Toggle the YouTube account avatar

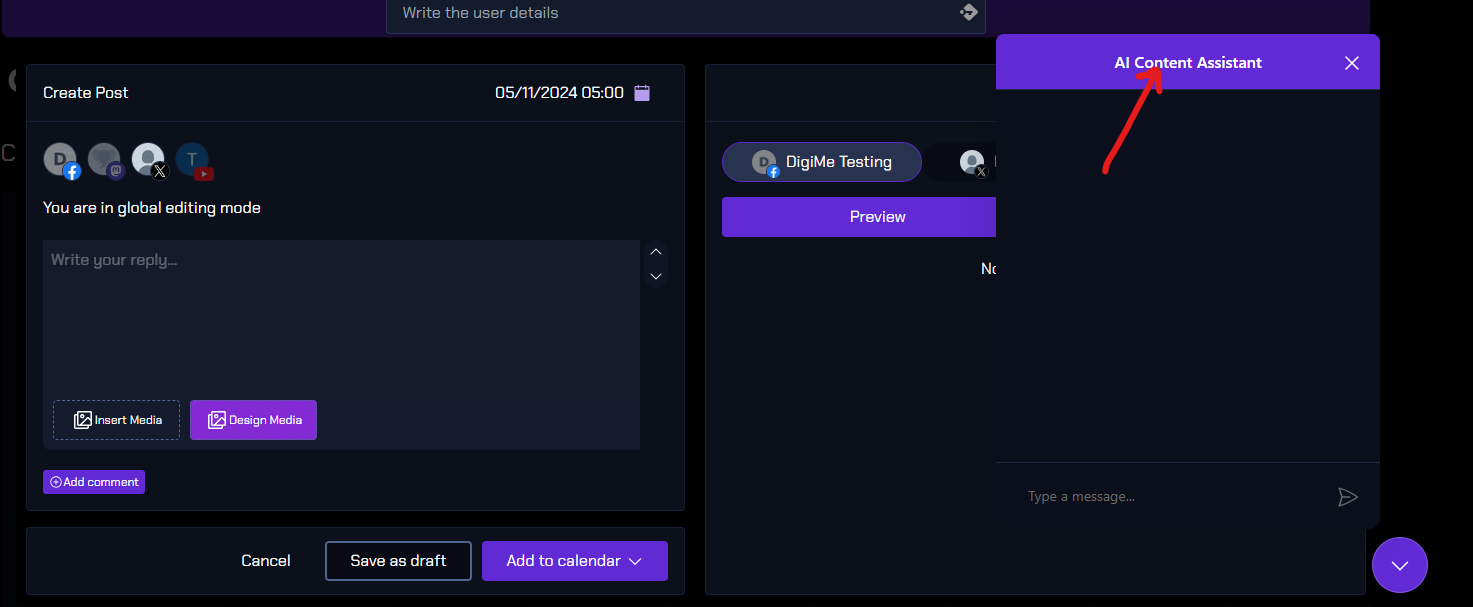coord(192,160)
